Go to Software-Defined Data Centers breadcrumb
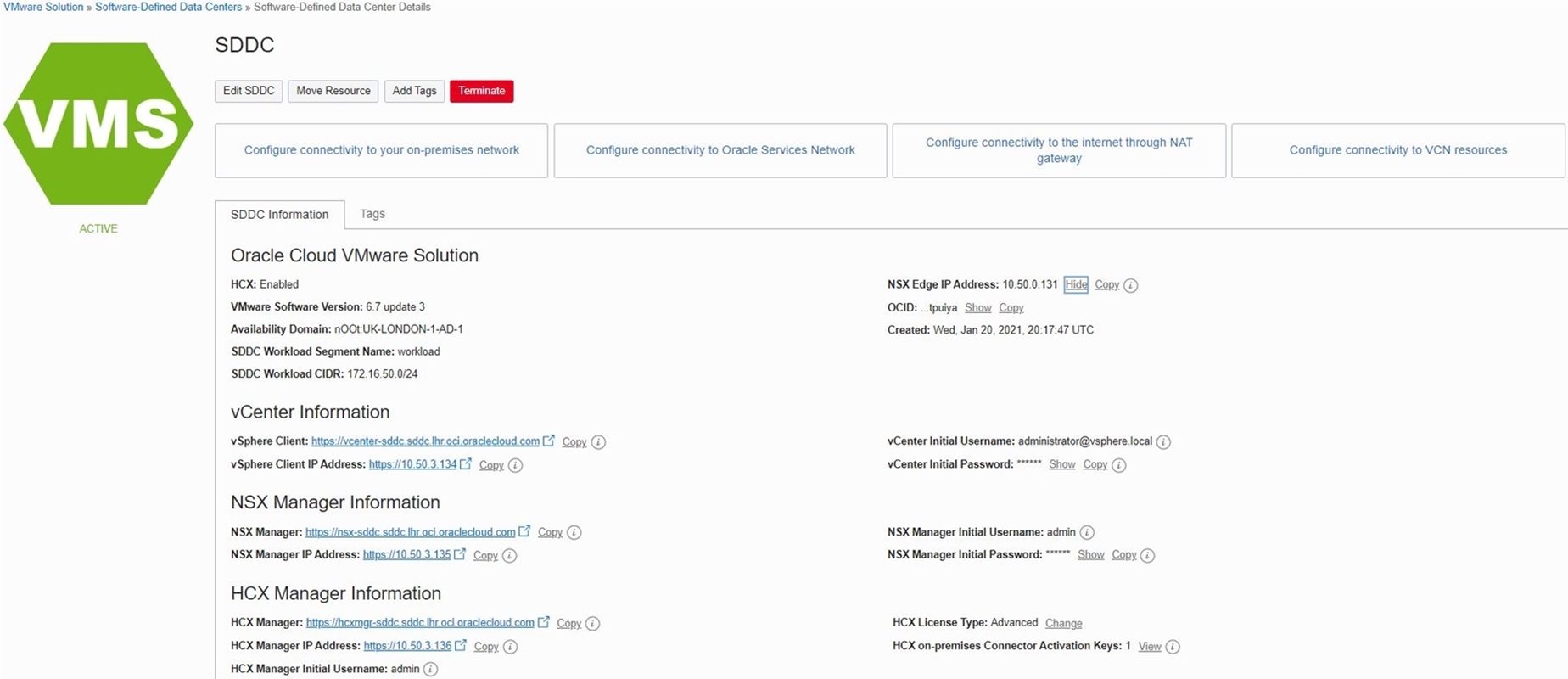Image resolution: width=1568 pixels, height=679 pixels. click(169, 7)
